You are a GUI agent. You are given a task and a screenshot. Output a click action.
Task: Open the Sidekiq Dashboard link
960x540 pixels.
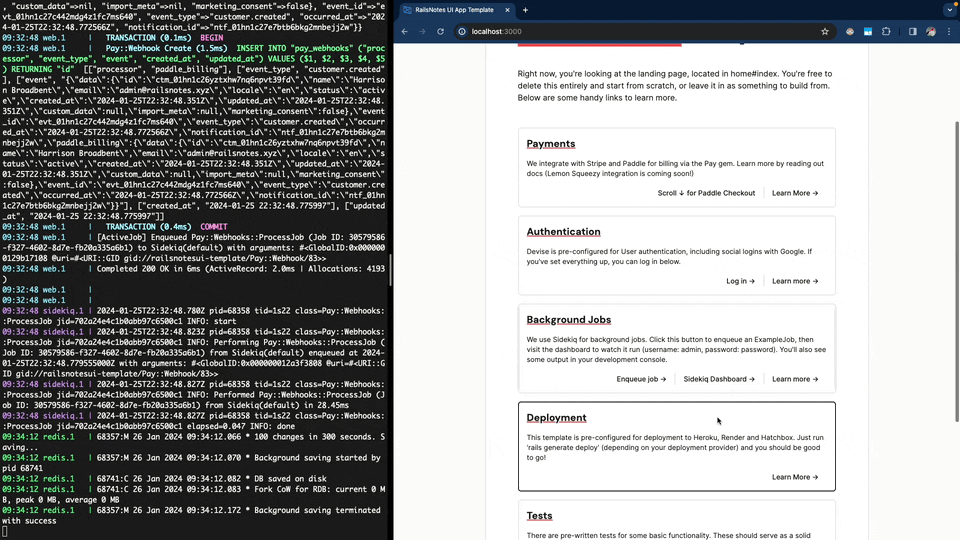click(x=719, y=379)
